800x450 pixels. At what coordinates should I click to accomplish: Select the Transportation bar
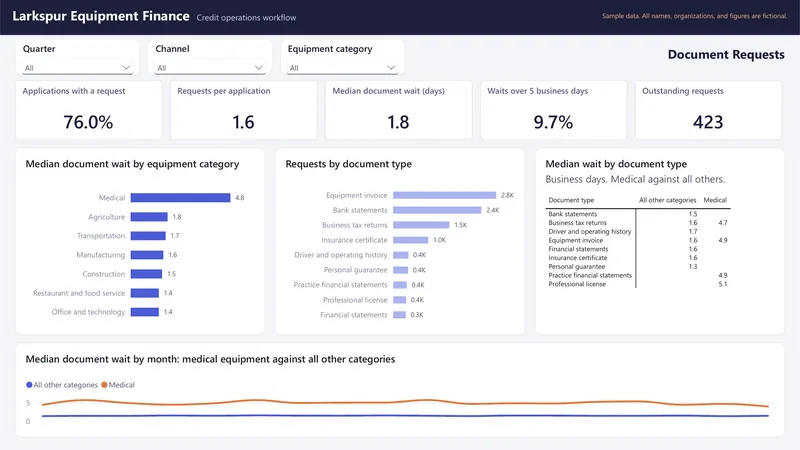148,236
